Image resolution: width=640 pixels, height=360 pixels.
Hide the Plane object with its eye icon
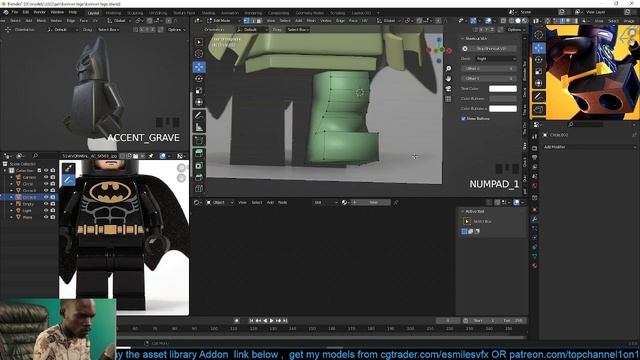46,217
